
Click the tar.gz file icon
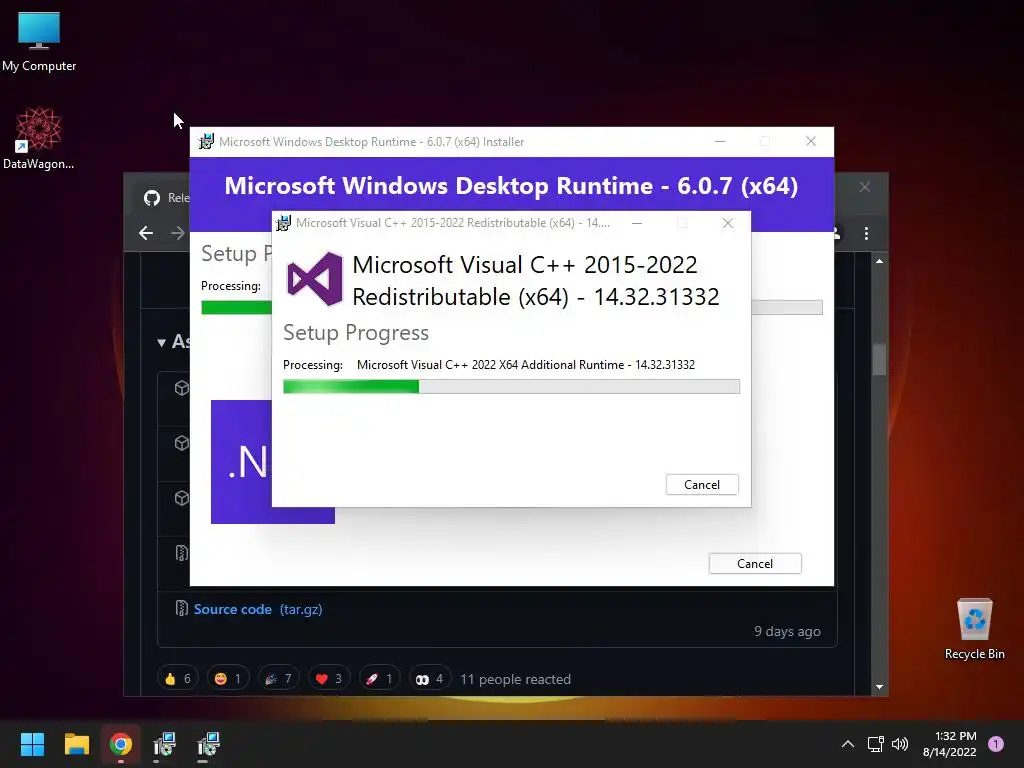click(x=182, y=609)
